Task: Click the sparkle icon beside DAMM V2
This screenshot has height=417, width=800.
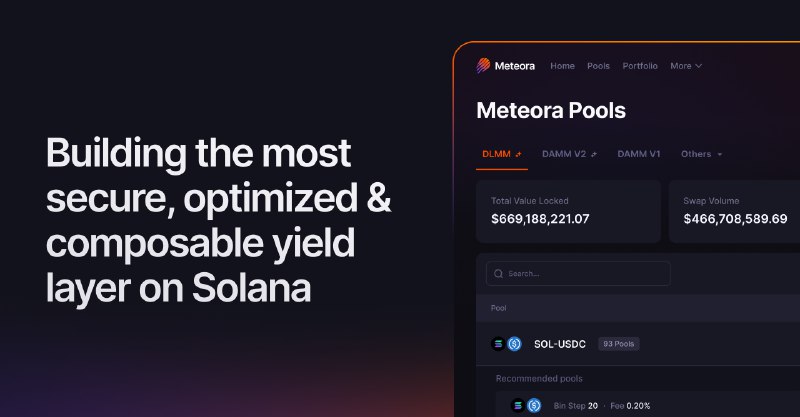Action: (594, 155)
